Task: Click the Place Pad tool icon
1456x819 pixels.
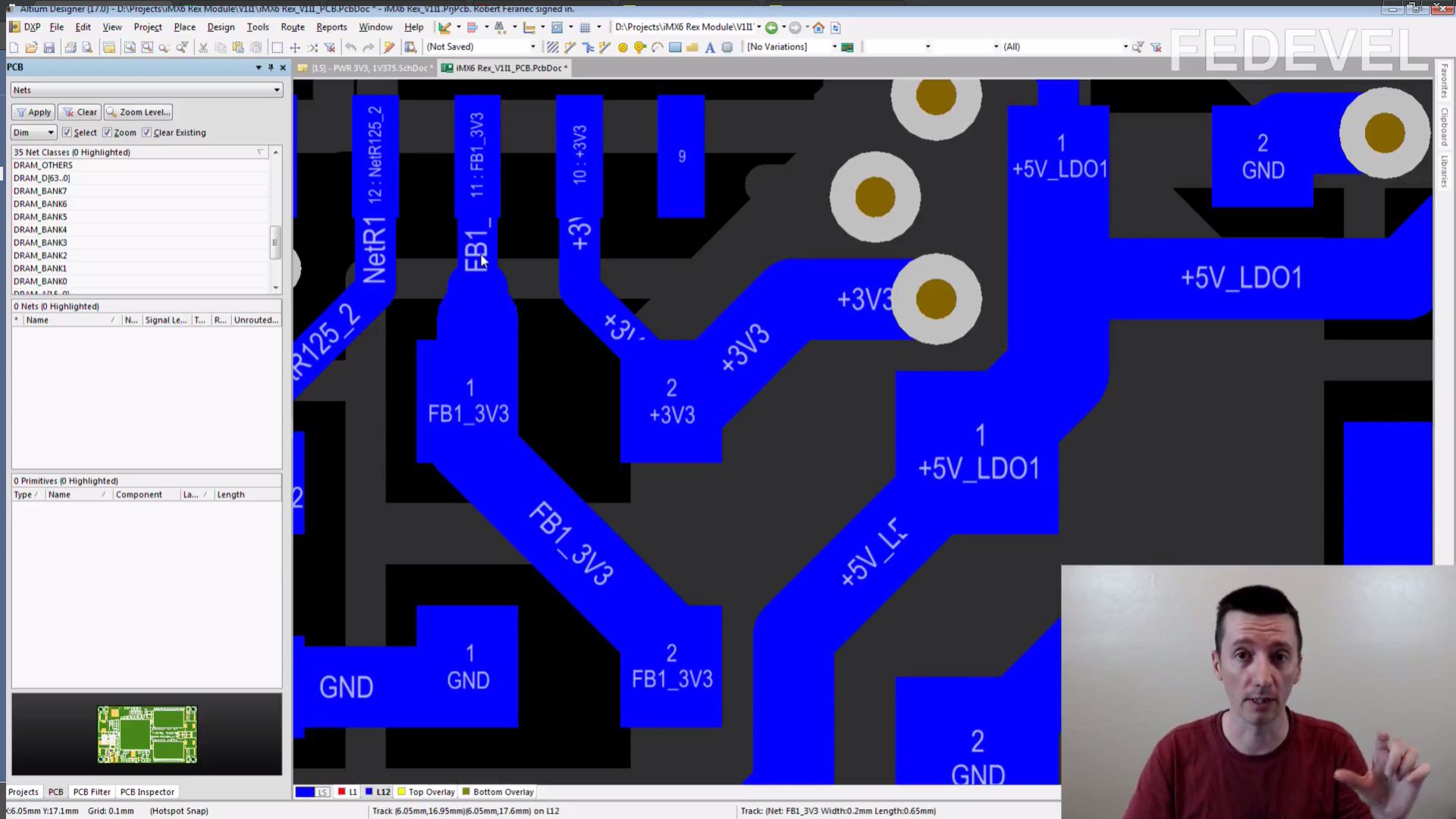Action: click(x=623, y=48)
